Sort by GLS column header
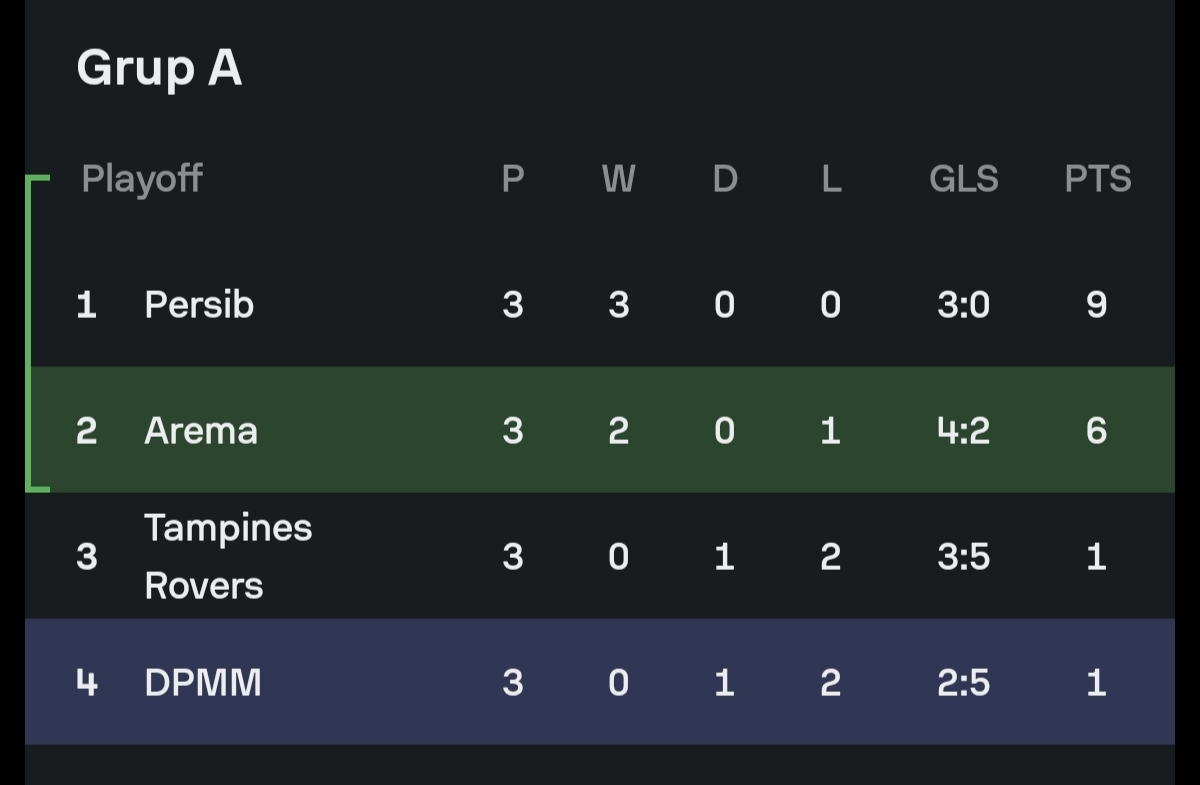 [964, 179]
